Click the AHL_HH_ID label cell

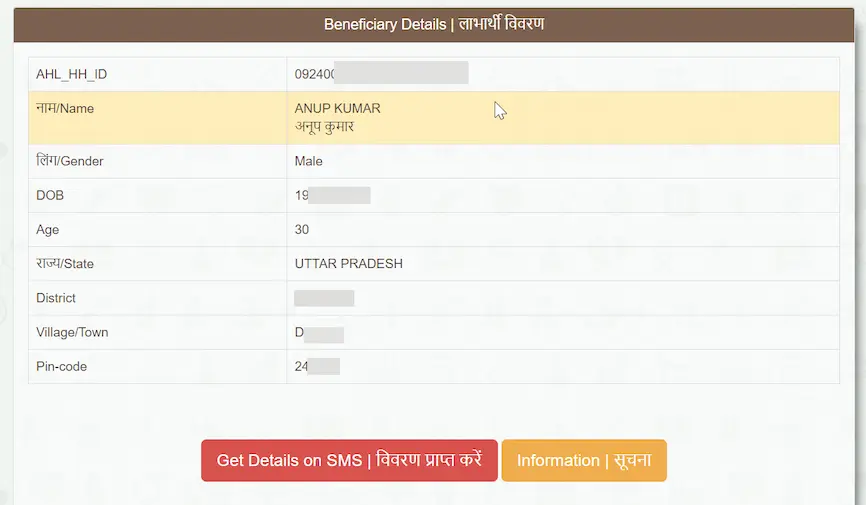pyautogui.click(x=157, y=75)
